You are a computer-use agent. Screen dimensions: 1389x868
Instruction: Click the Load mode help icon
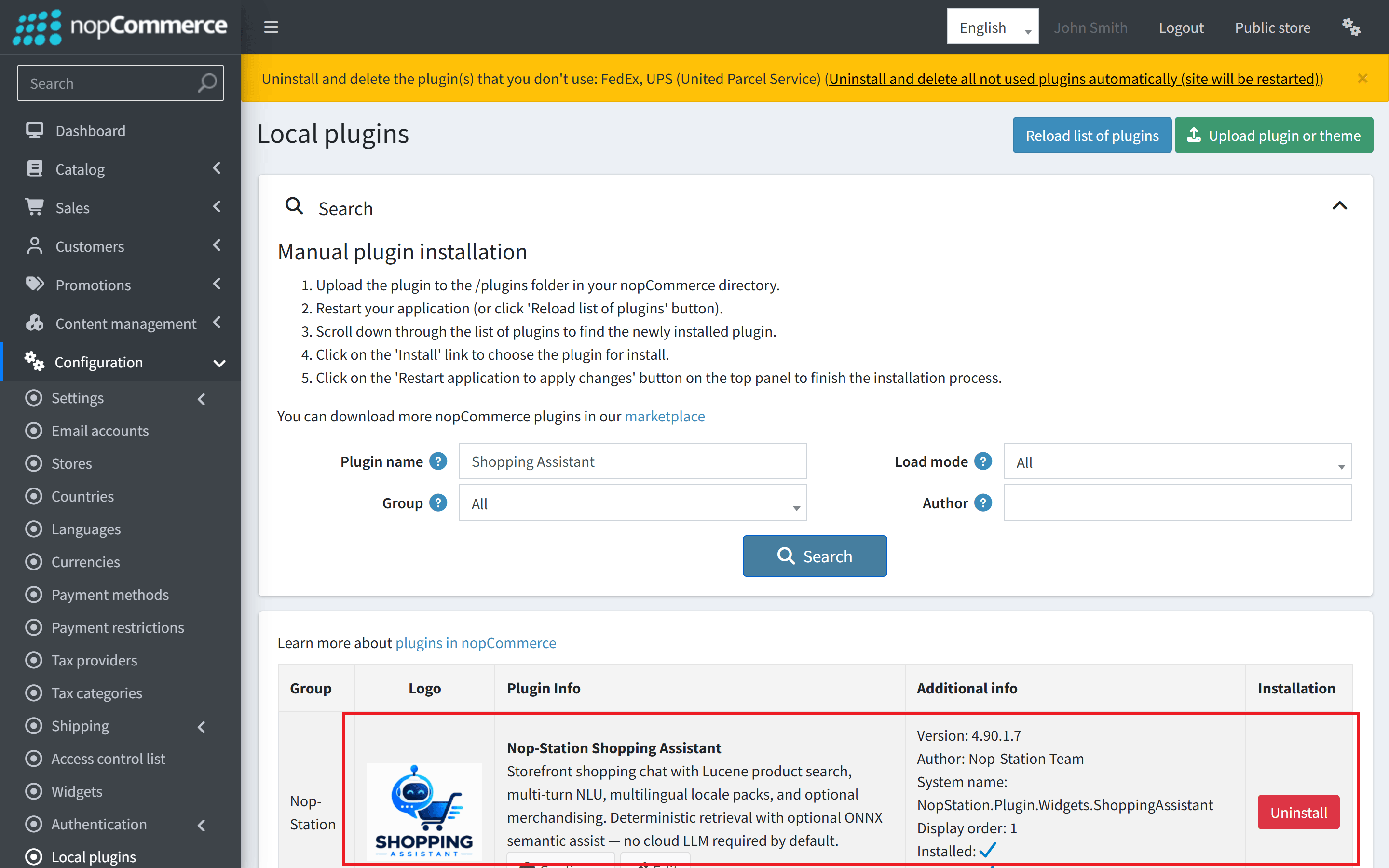click(983, 461)
